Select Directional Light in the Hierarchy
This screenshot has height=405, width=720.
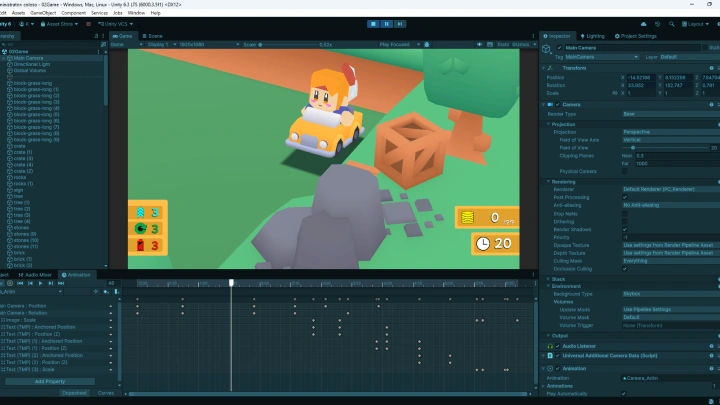click(32, 64)
